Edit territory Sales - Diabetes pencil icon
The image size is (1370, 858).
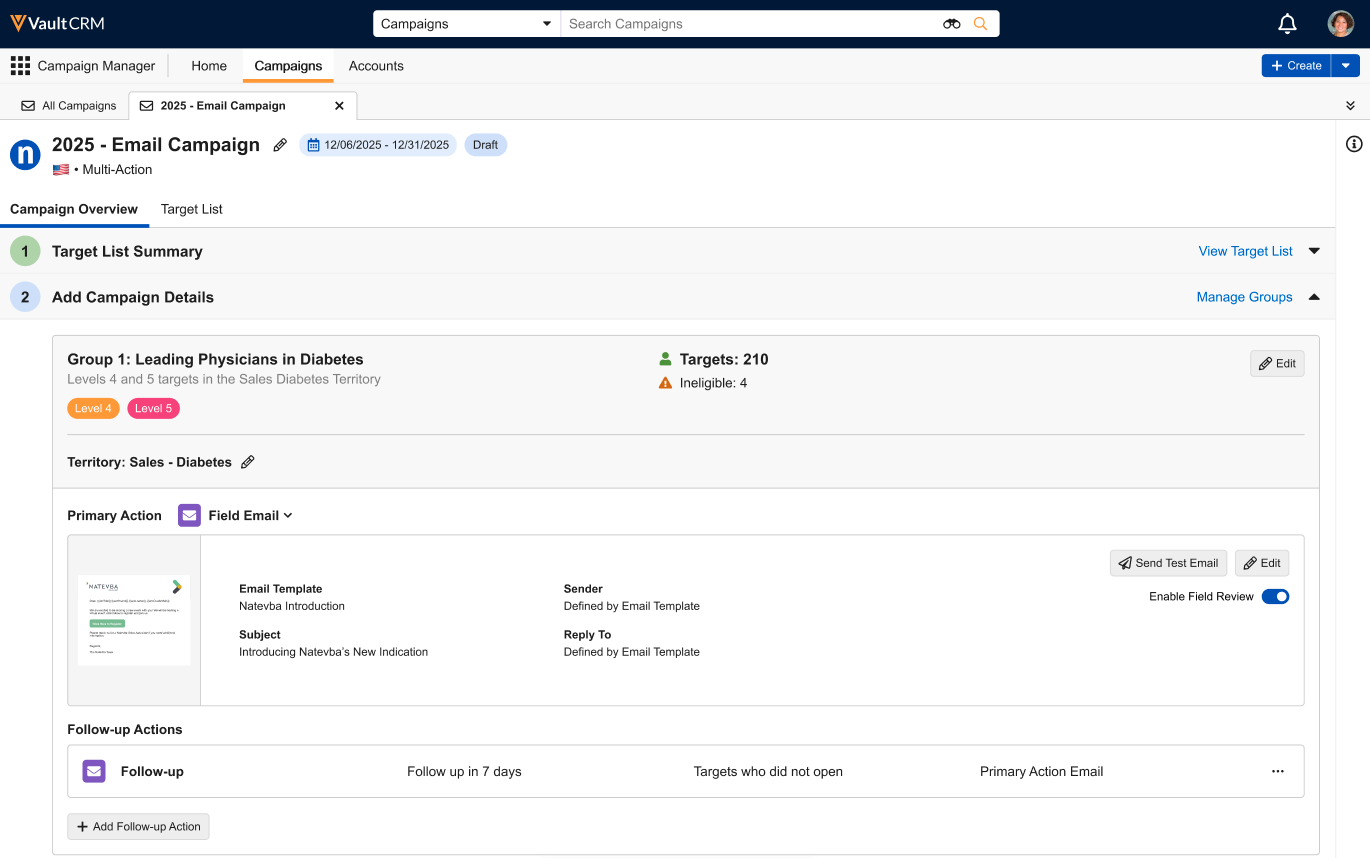click(x=248, y=462)
